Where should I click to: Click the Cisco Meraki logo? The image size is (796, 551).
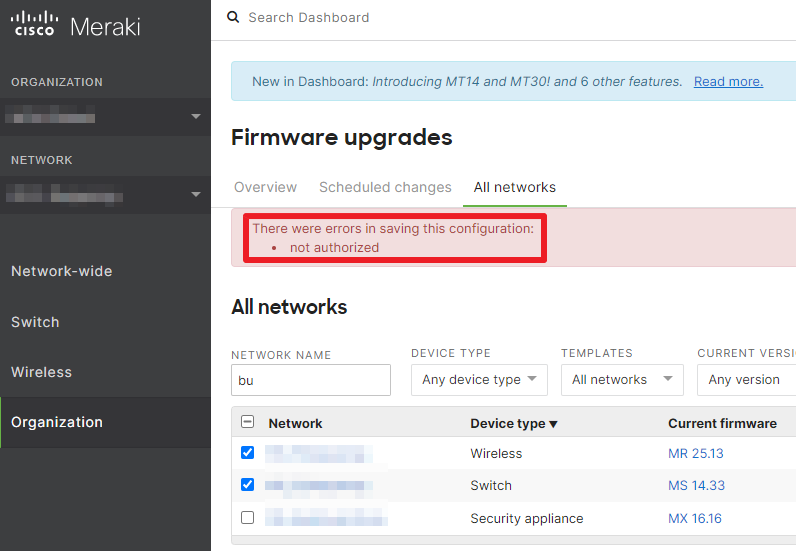click(x=76, y=25)
